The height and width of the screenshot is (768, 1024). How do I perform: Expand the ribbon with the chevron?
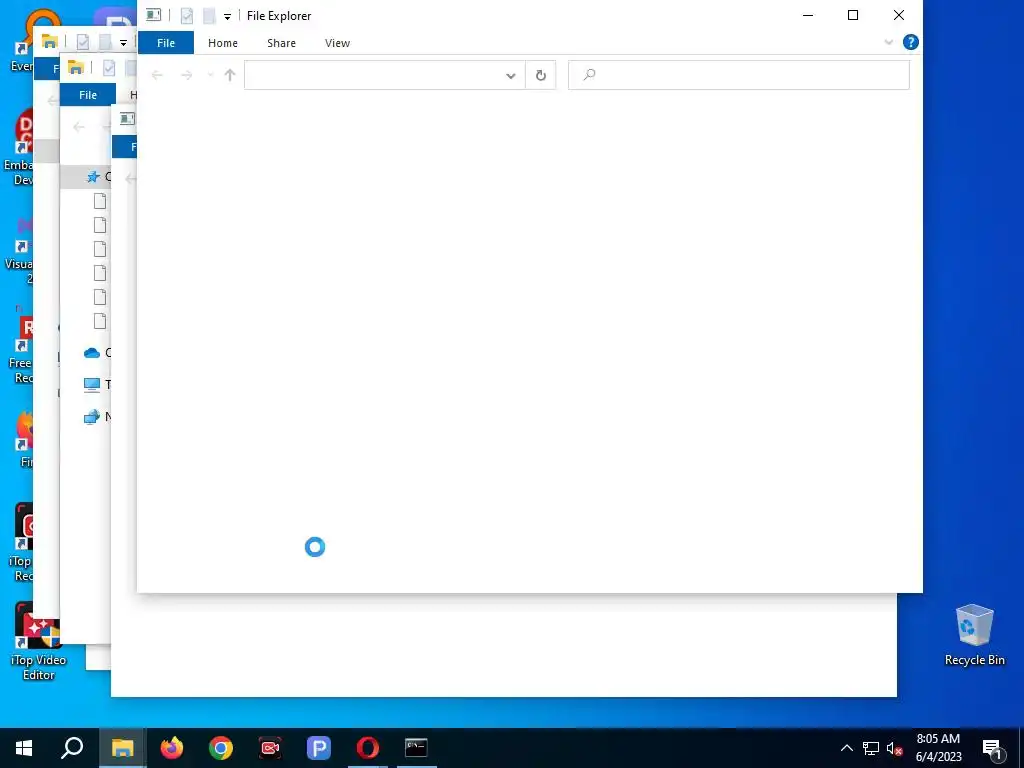pyautogui.click(x=889, y=42)
